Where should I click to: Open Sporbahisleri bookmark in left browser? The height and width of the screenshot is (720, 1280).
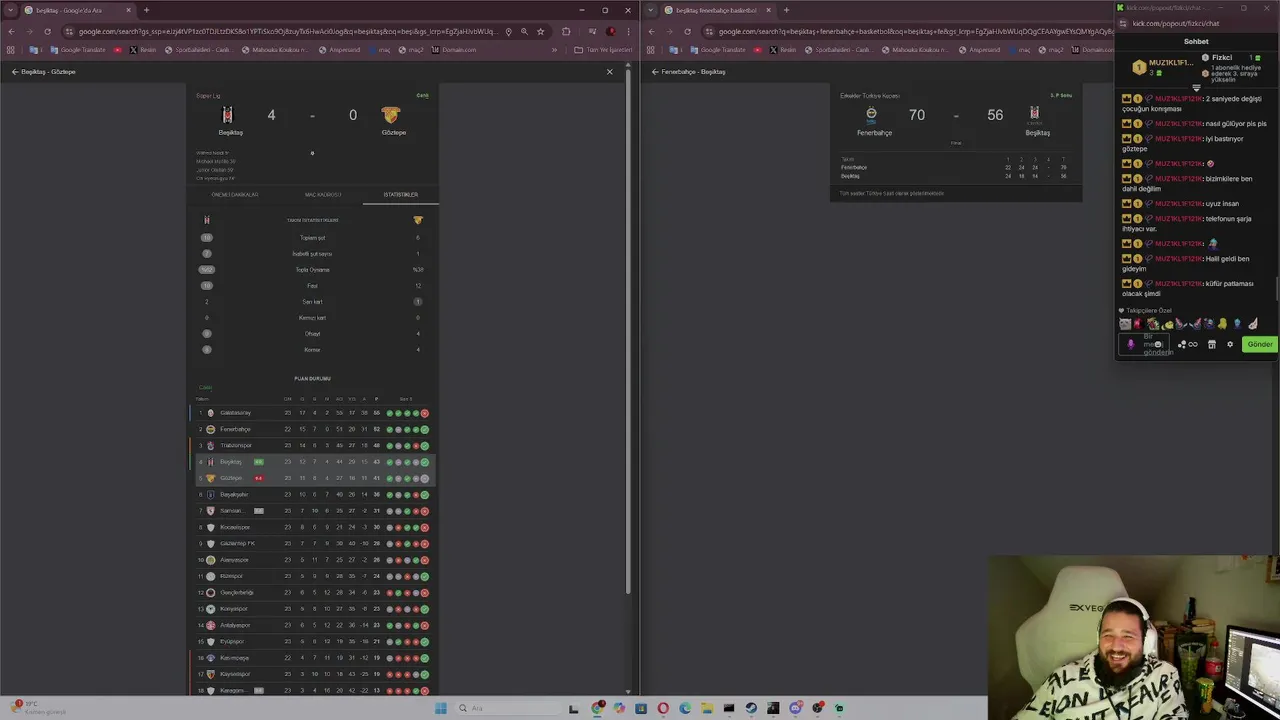pos(198,50)
